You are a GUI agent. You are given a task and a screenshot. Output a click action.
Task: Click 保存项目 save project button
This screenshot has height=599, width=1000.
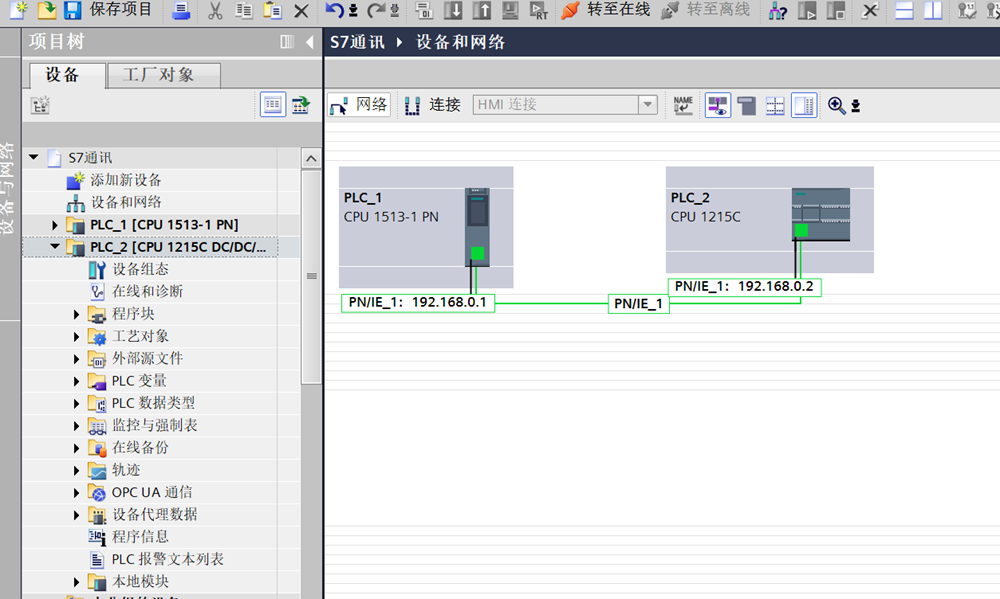(x=109, y=11)
